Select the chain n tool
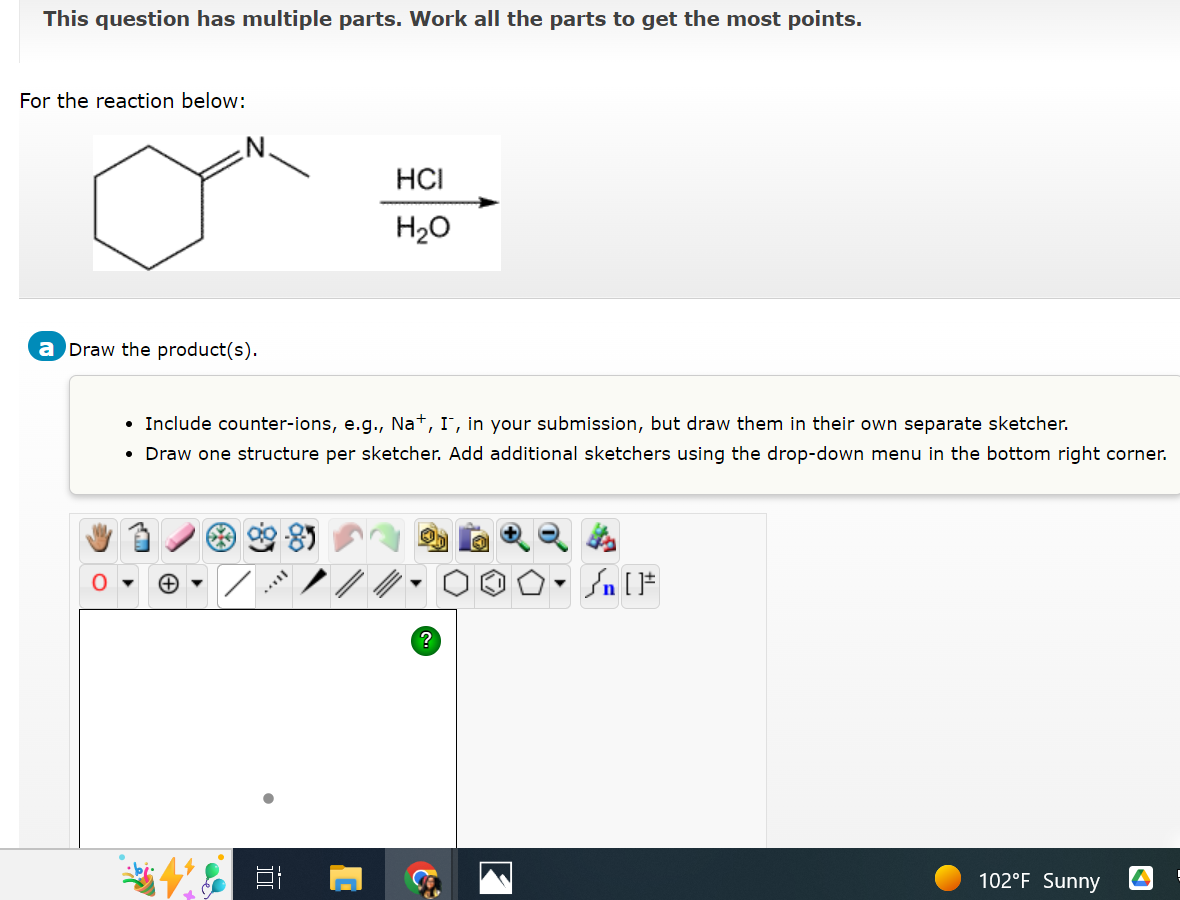The image size is (1180, 900). [601, 584]
